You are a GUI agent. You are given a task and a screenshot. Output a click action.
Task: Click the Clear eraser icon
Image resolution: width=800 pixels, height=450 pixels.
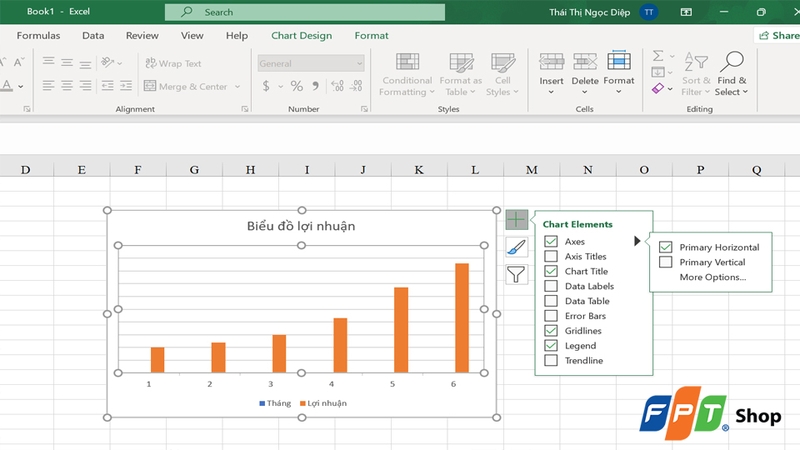click(658, 89)
